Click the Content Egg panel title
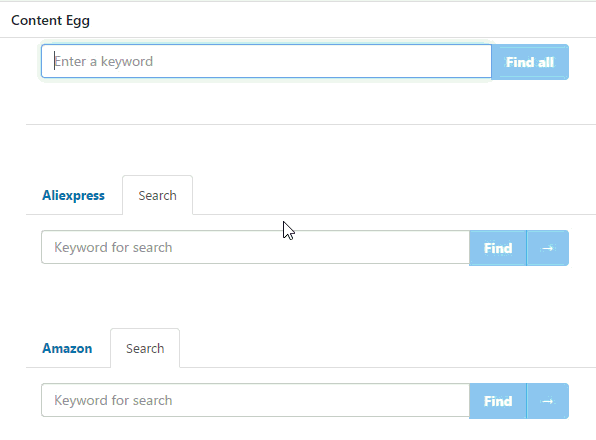Screen dimensions: 596x440 coord(51,21)
